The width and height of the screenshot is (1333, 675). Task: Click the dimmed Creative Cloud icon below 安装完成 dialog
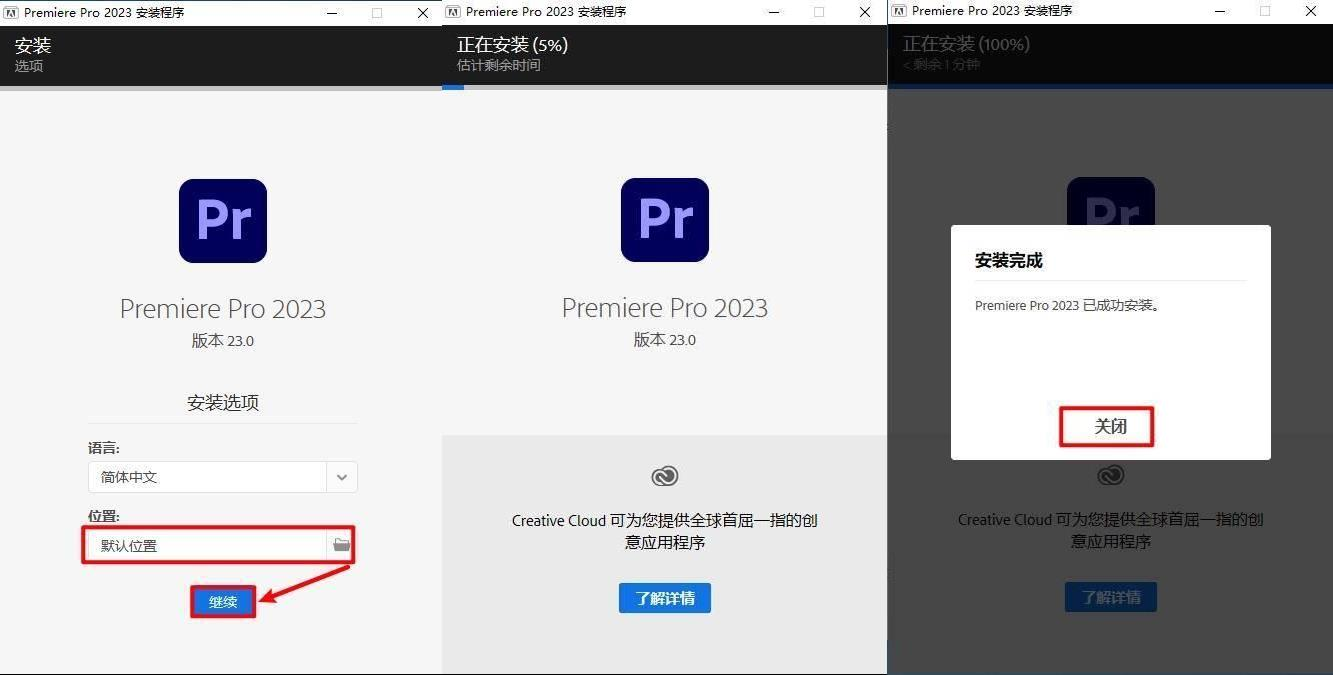[x=1111, y=475]
